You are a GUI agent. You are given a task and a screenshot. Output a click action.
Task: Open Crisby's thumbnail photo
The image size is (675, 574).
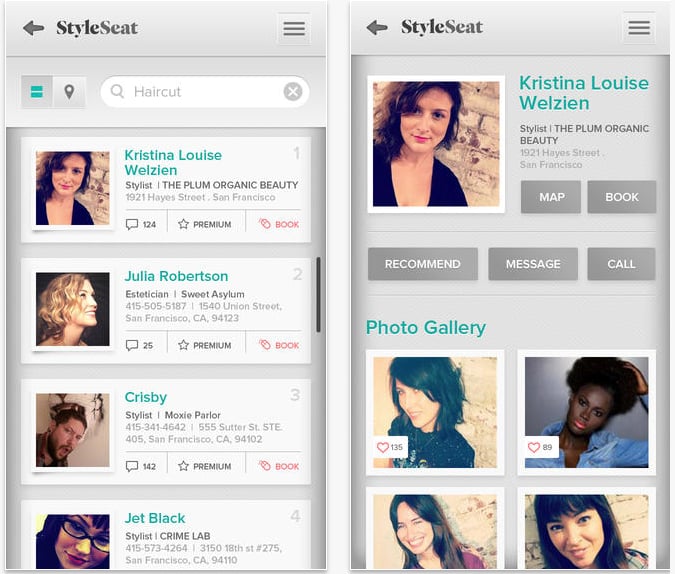coord(73,430)
